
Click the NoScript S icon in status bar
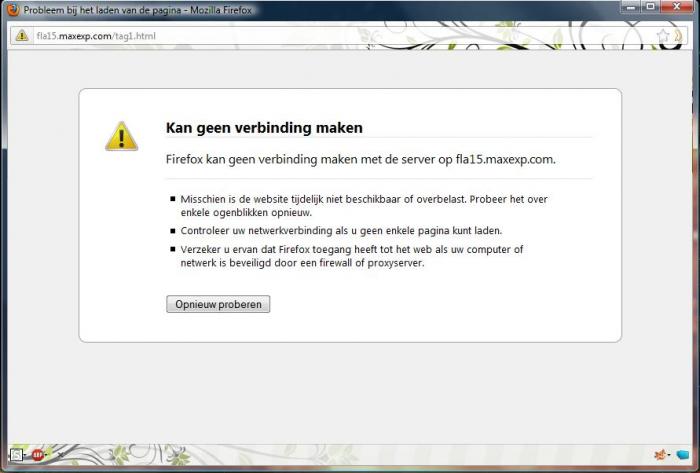click(x=17, y=455)
